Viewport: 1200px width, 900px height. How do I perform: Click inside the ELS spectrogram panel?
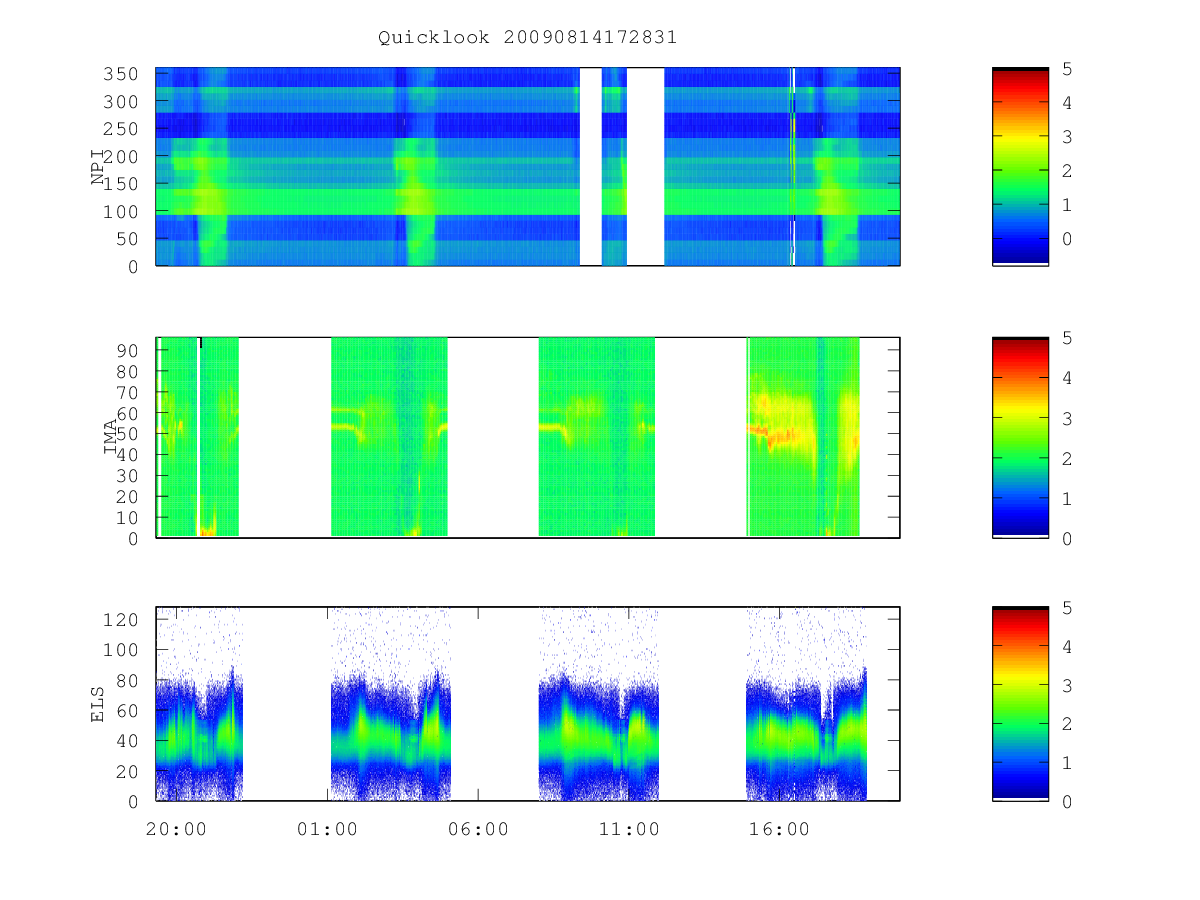pyautogui.click(x=528, y=704)
